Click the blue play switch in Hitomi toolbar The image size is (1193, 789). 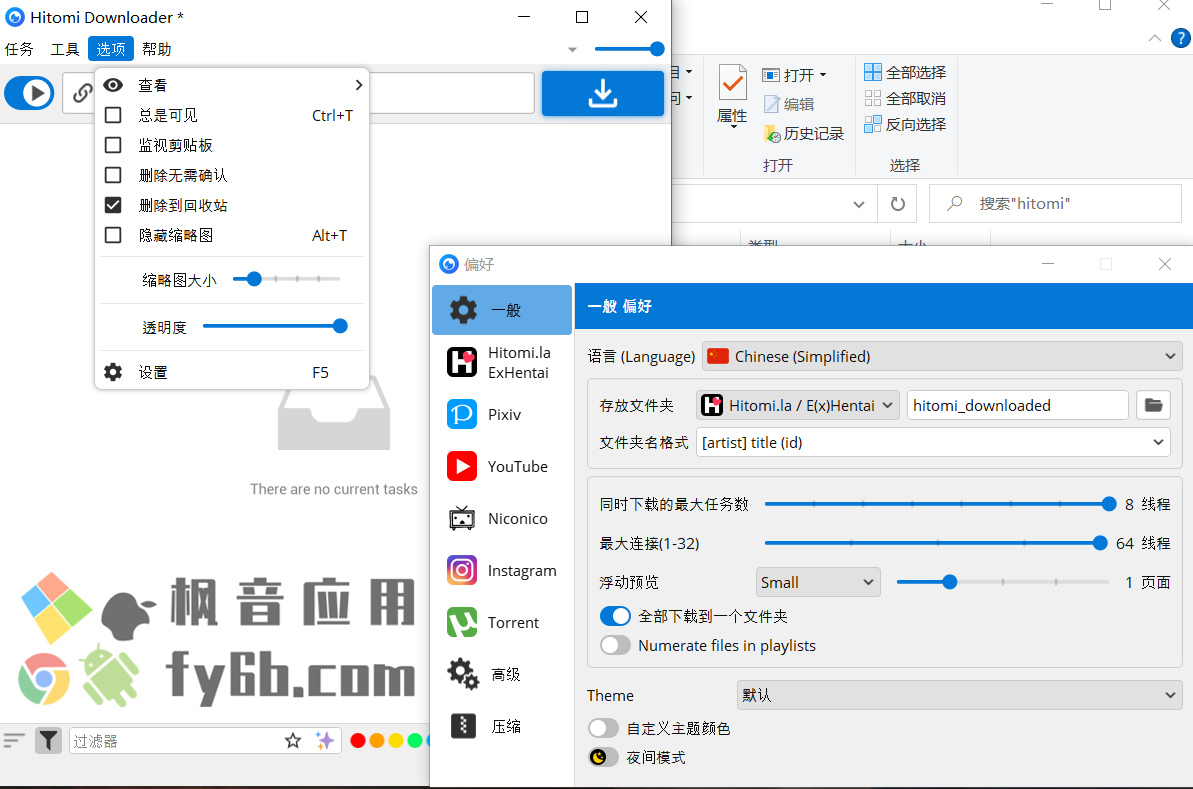[29, 94]
